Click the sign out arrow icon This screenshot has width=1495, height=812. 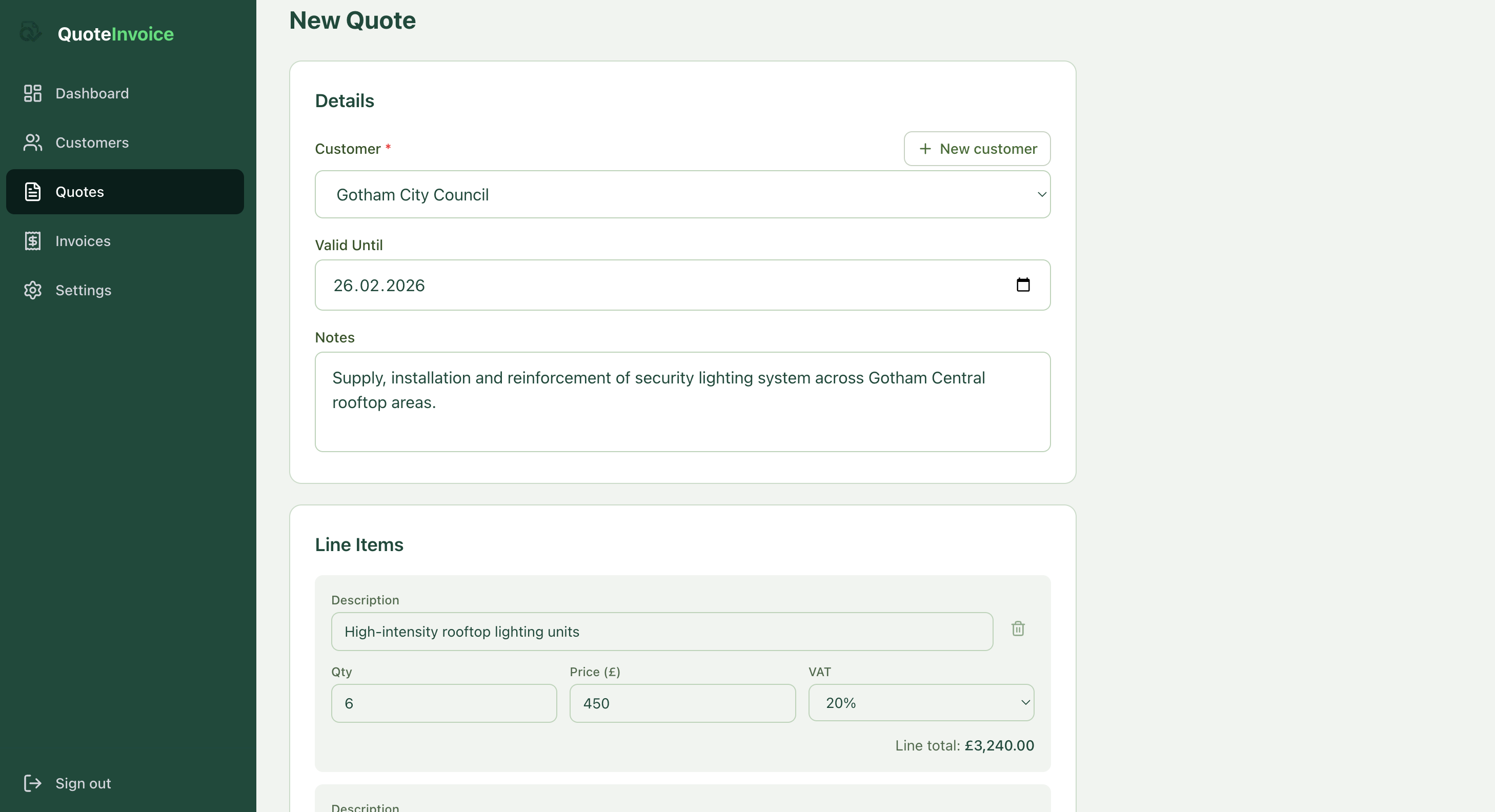[32, 783]
